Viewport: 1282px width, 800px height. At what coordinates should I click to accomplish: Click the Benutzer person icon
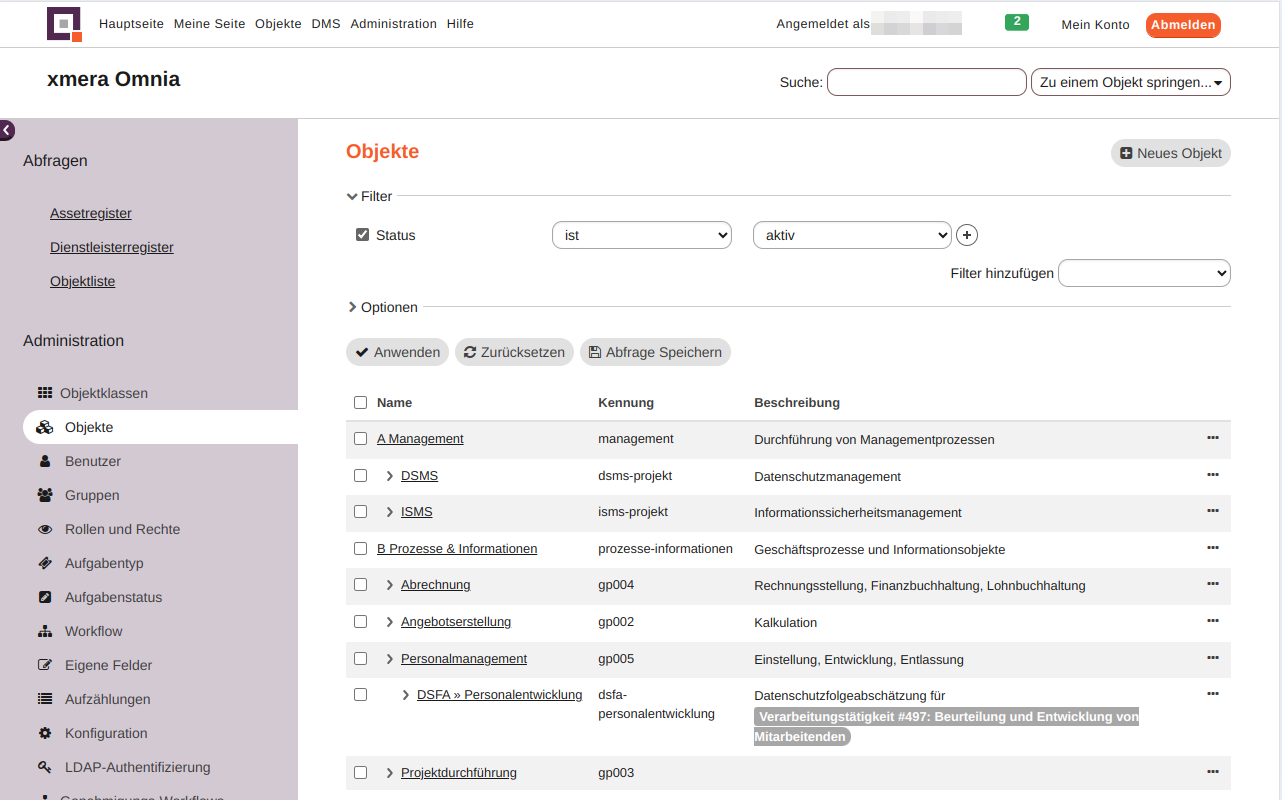click(45, 461)
